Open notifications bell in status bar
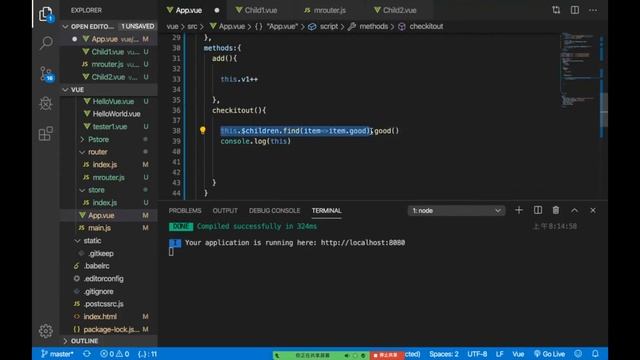Image resolution: width=640 pixels, height=360 pixels. 595,354
